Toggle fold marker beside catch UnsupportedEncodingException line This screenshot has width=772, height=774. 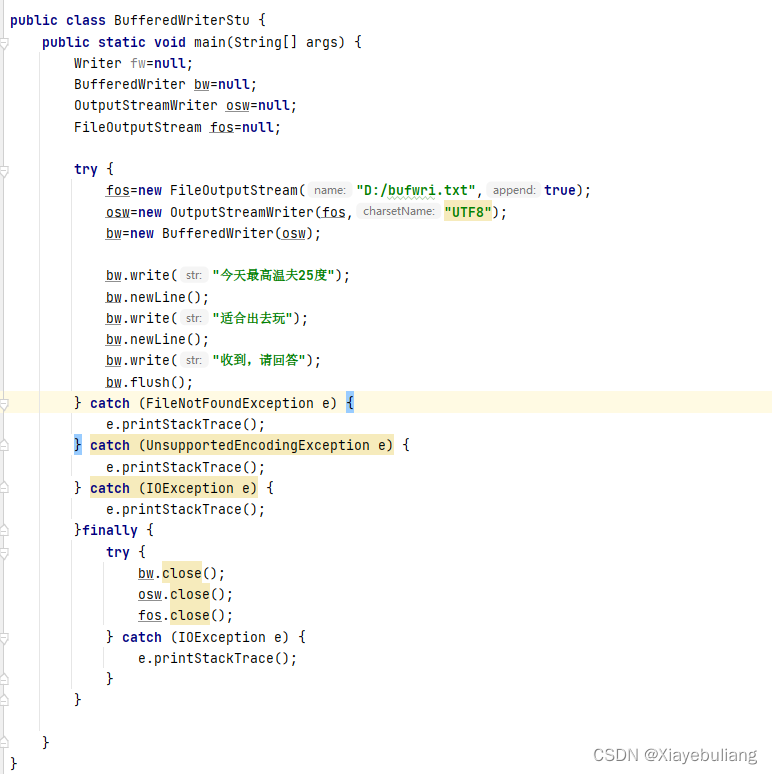[x=4, y=446]
